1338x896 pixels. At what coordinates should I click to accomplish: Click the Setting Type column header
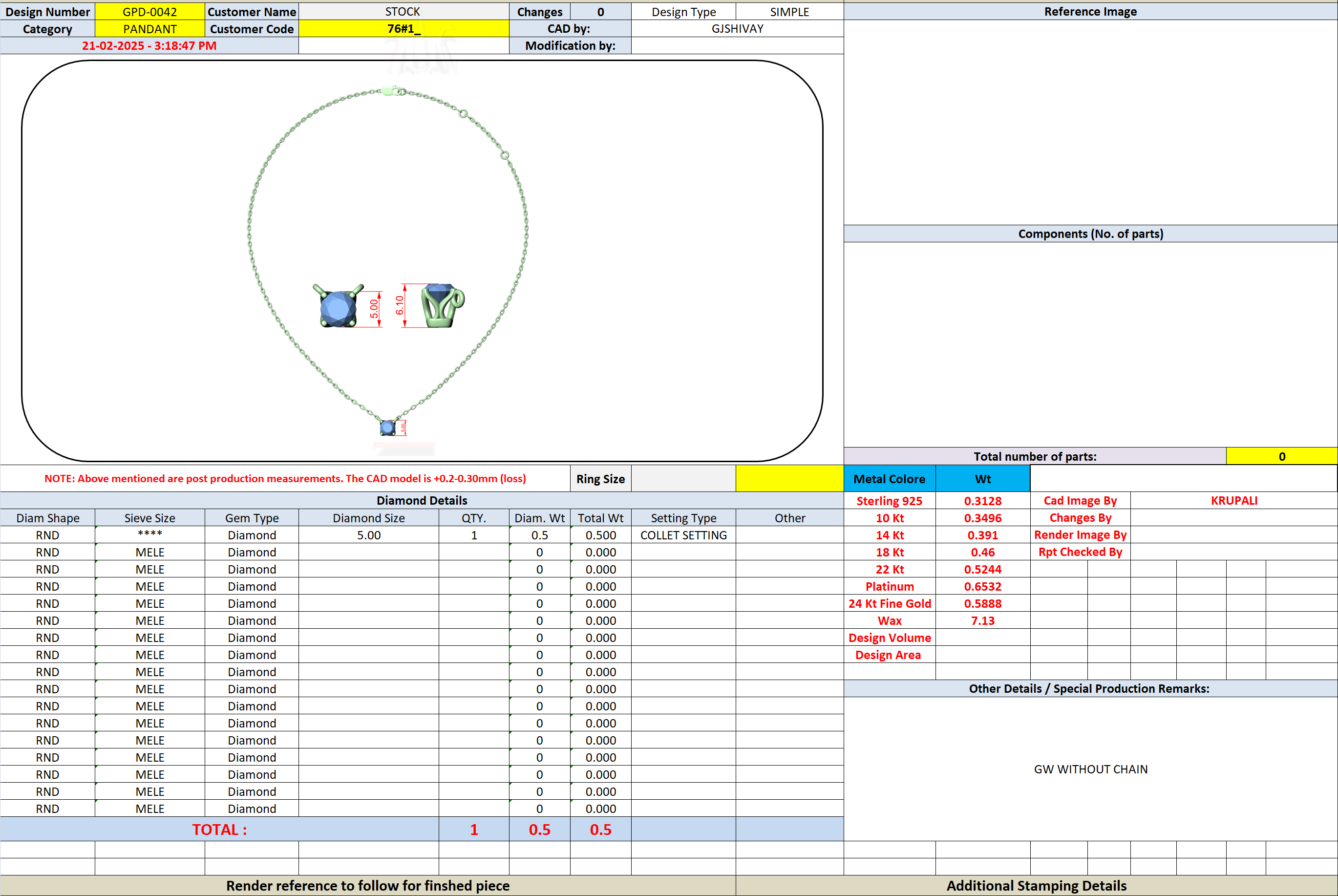(x=683, y=518)
